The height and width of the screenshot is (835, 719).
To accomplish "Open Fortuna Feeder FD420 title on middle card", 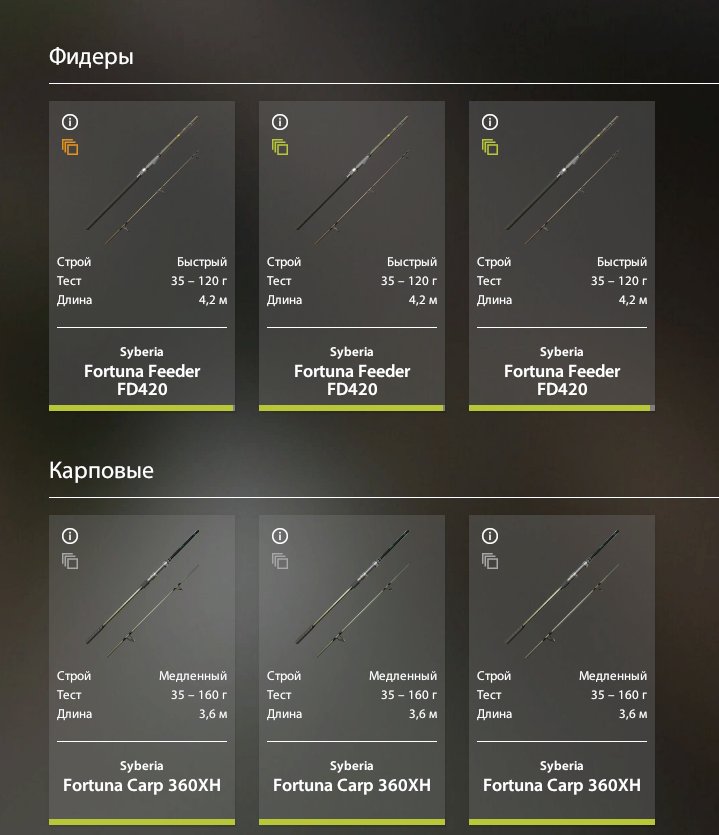I will click(352, 380).
